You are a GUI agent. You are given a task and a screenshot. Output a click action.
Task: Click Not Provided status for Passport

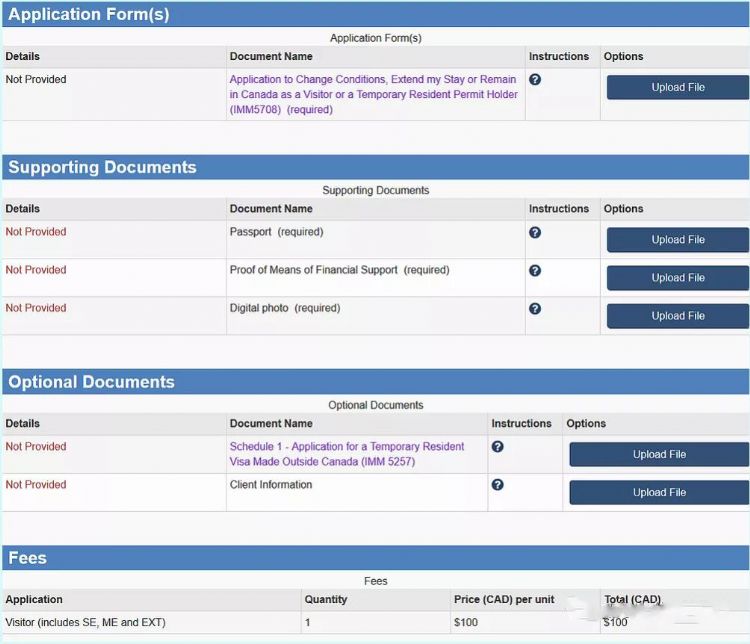(x=36, y=232)
